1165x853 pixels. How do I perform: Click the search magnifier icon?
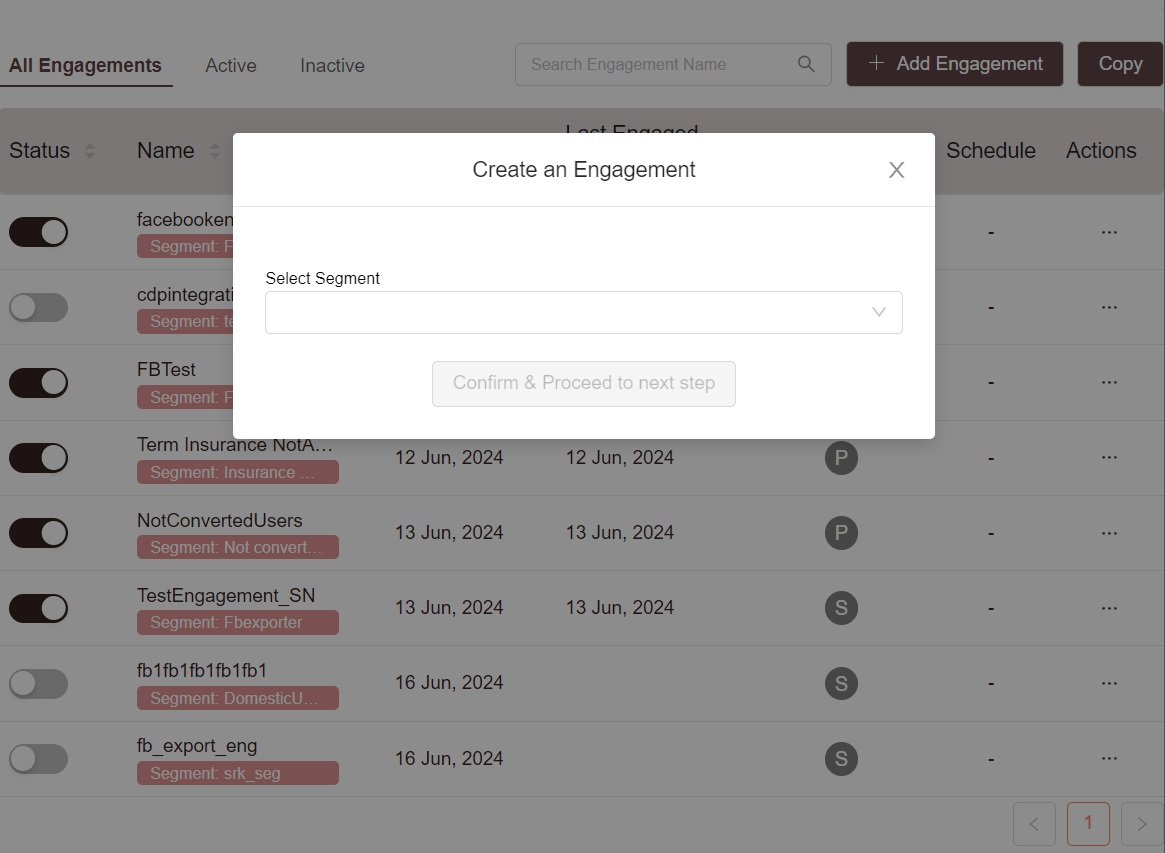point(806,64)
